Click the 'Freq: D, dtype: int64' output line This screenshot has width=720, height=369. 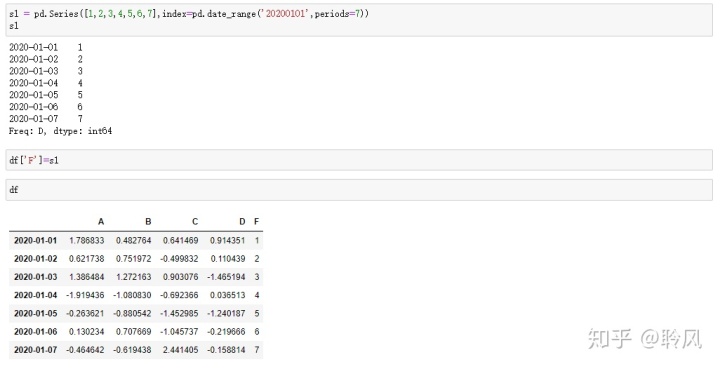pyautogui.click(x=60, y=131)
